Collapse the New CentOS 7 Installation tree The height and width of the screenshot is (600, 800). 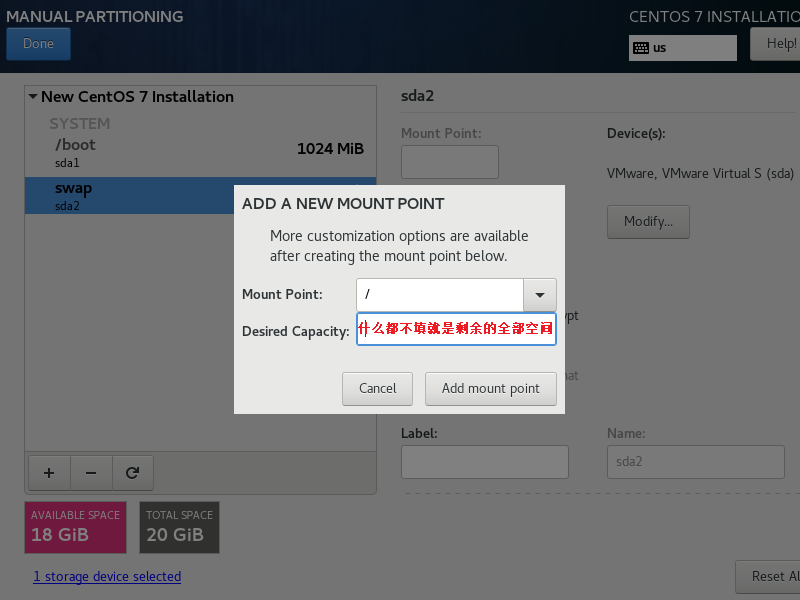[33, 97]
